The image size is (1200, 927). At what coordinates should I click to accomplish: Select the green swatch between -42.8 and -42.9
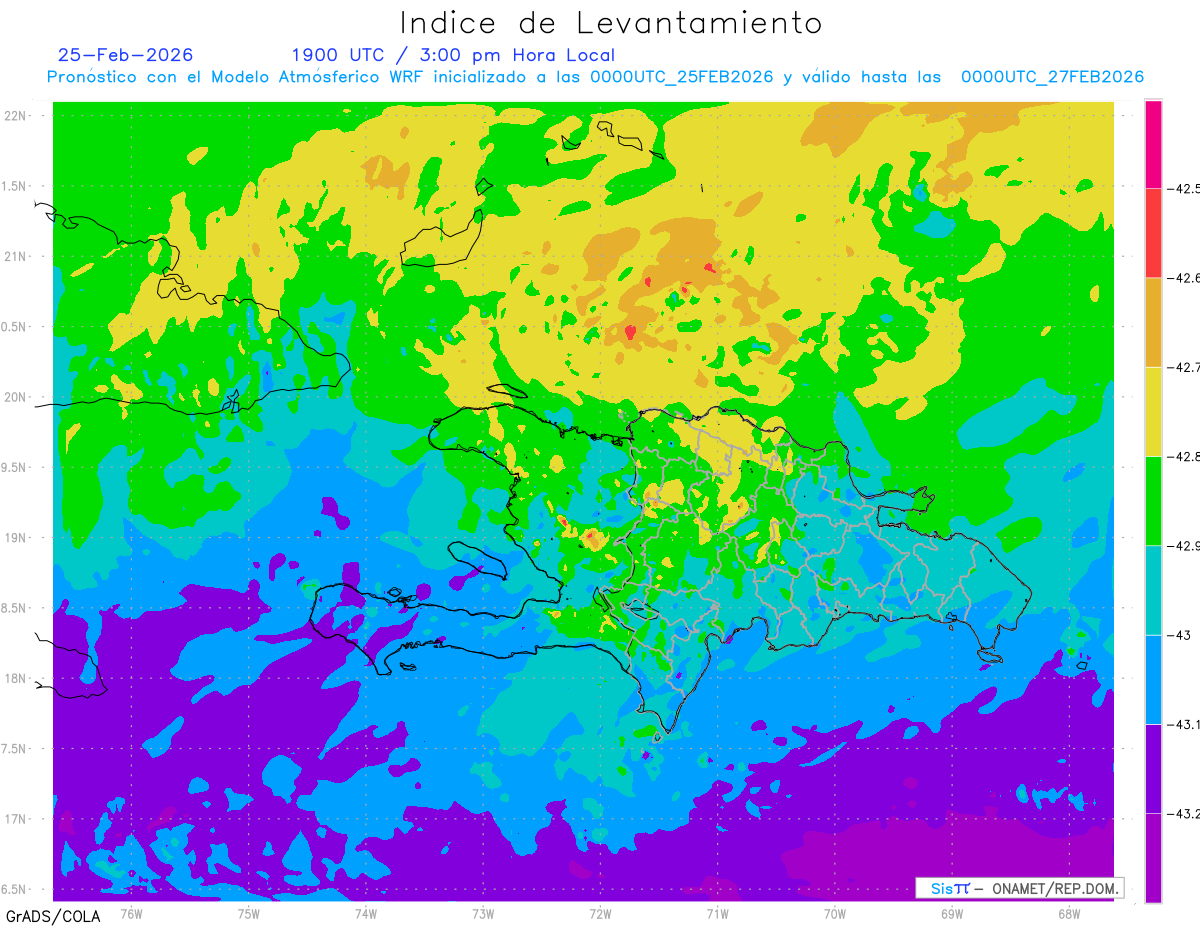click(x=1153, y=500)
